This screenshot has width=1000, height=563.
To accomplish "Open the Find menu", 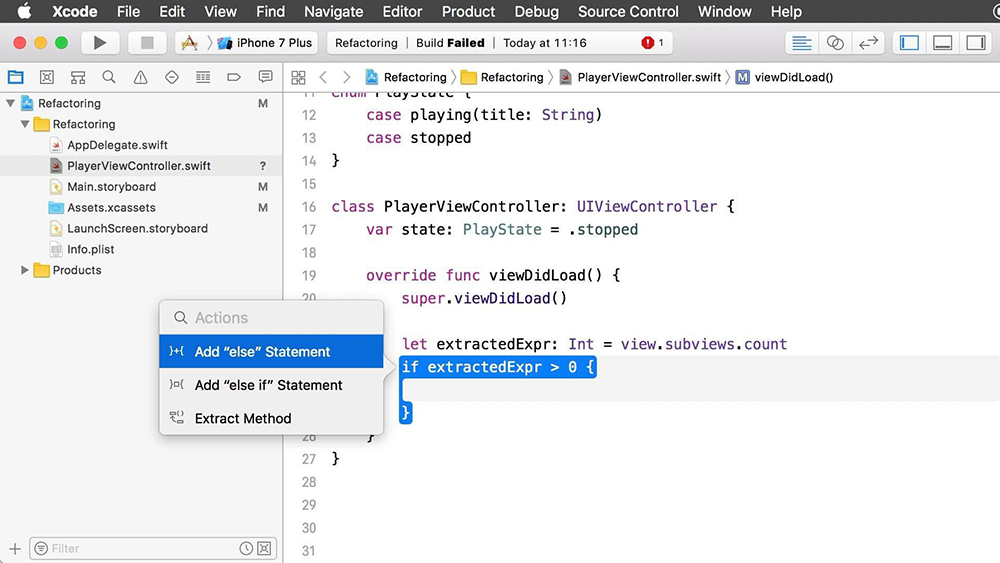I will (270, 11).
